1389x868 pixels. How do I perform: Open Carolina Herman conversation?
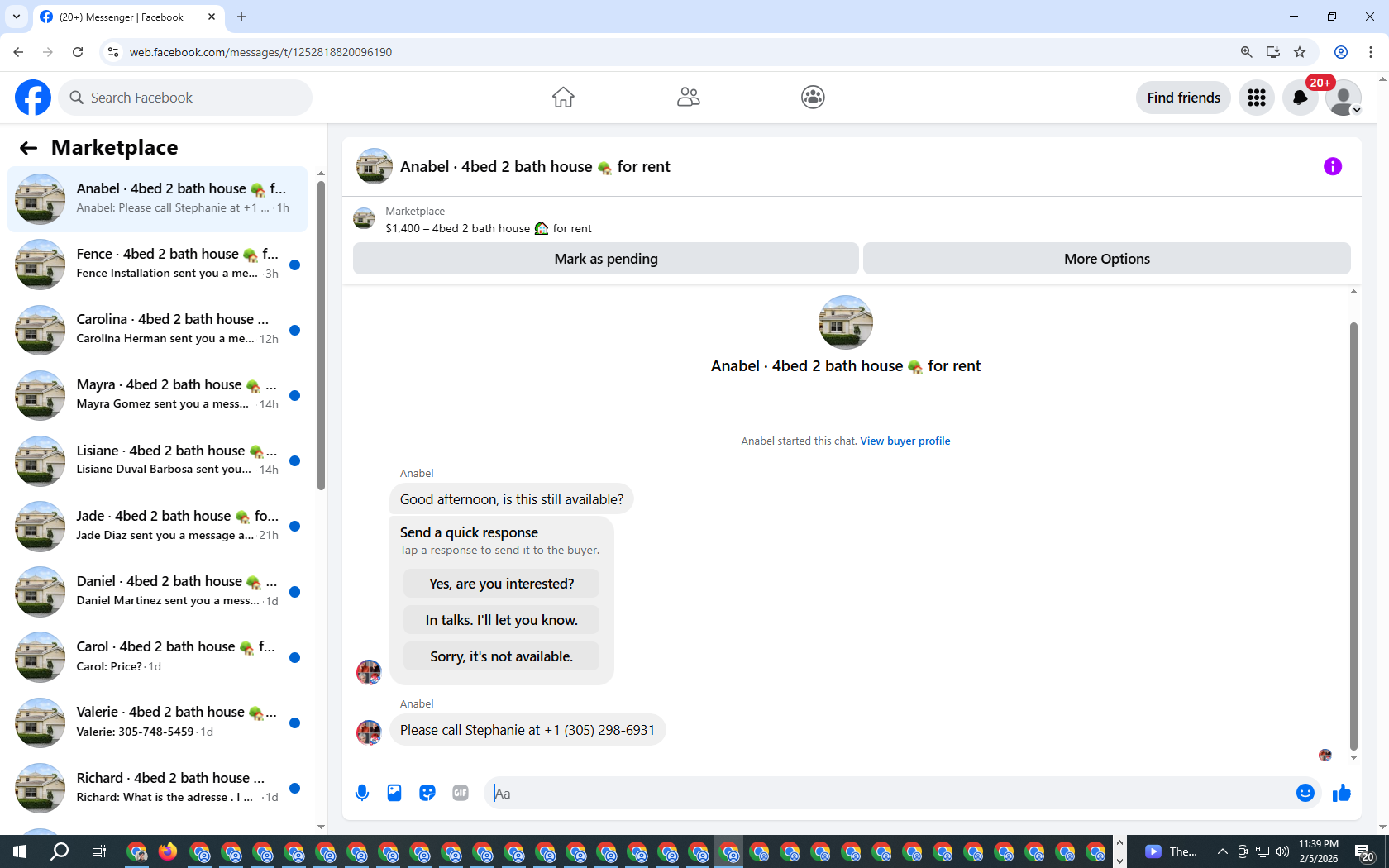click(x=157, y=330)
